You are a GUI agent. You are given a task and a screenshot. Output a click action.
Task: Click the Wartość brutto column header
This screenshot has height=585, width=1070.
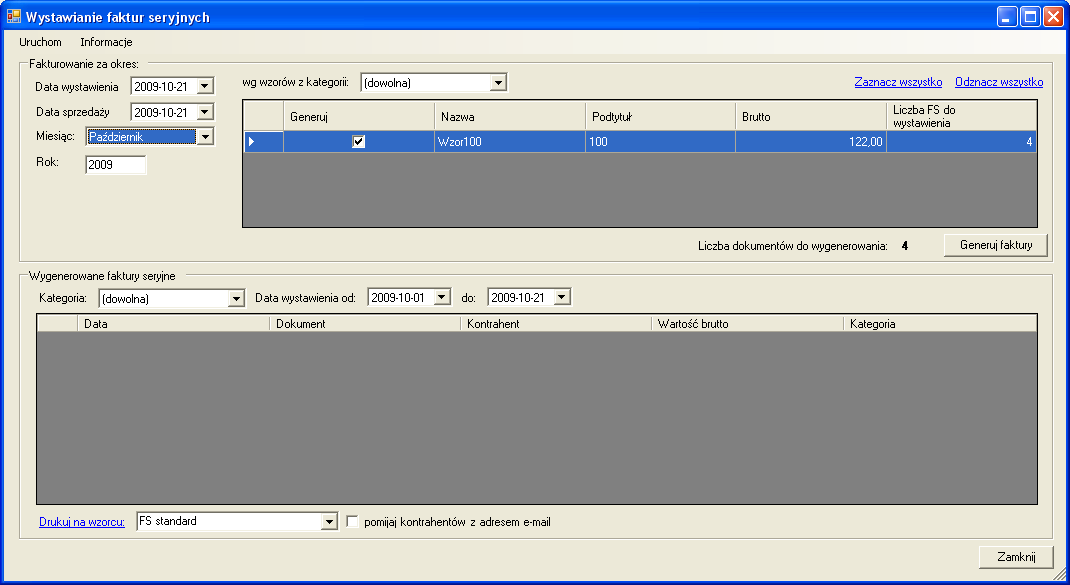(748, 324)
